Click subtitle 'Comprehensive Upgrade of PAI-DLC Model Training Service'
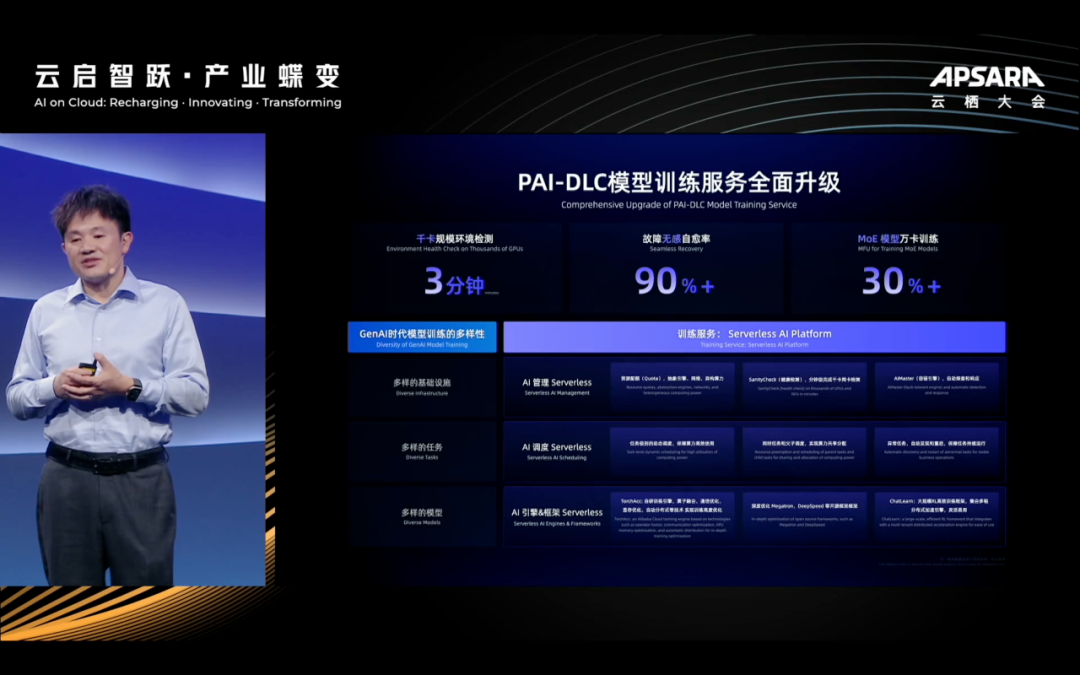Image resolution: width=1080 pixels, height=675 pixels. 678,205
